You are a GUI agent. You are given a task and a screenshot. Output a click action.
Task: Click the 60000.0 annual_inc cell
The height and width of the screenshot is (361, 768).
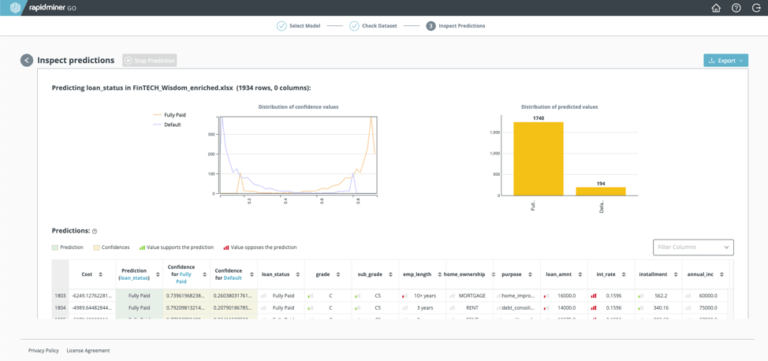(x=706, y=296)
